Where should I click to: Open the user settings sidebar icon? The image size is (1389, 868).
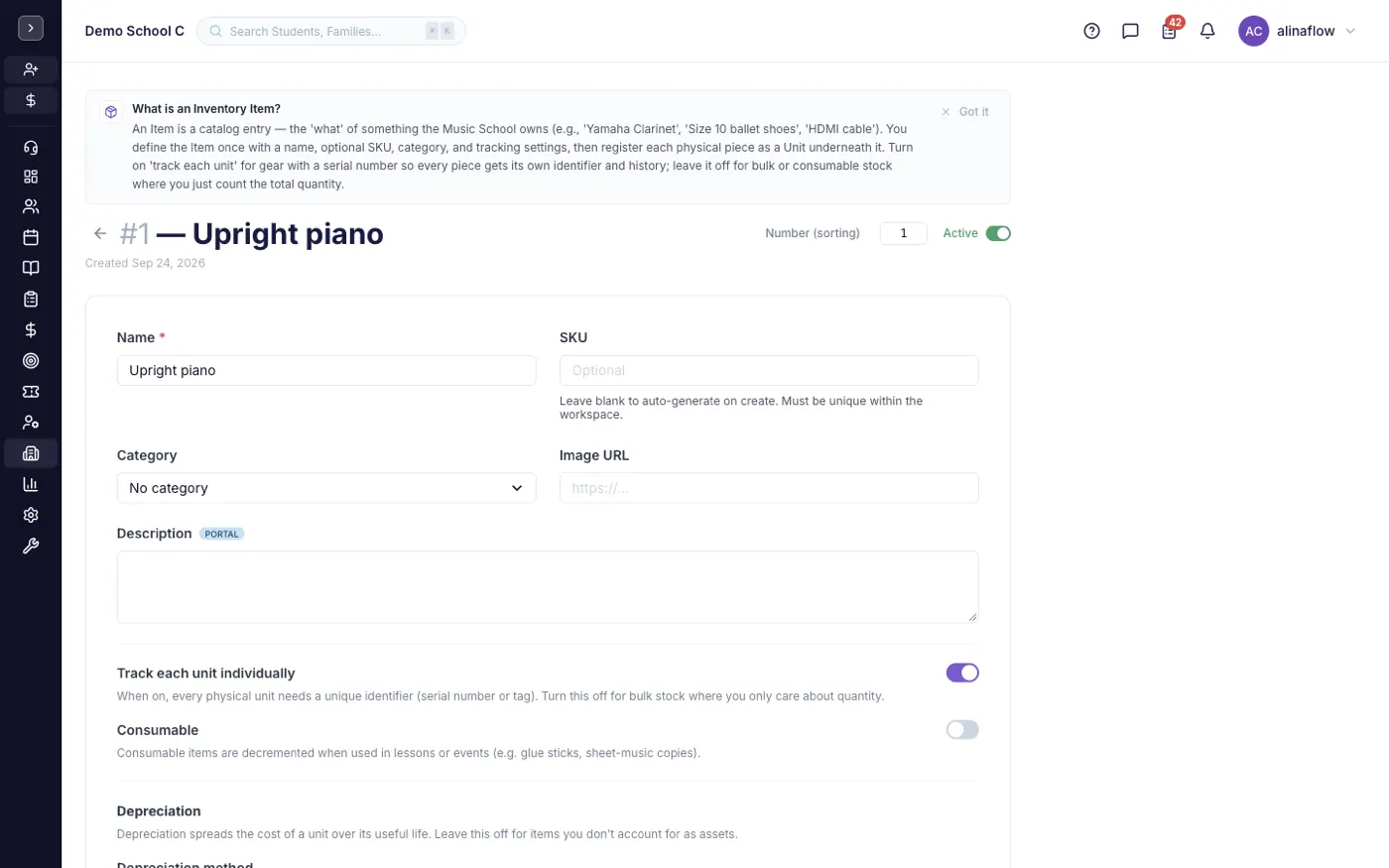pyautogui.click(x=31, y=423)
